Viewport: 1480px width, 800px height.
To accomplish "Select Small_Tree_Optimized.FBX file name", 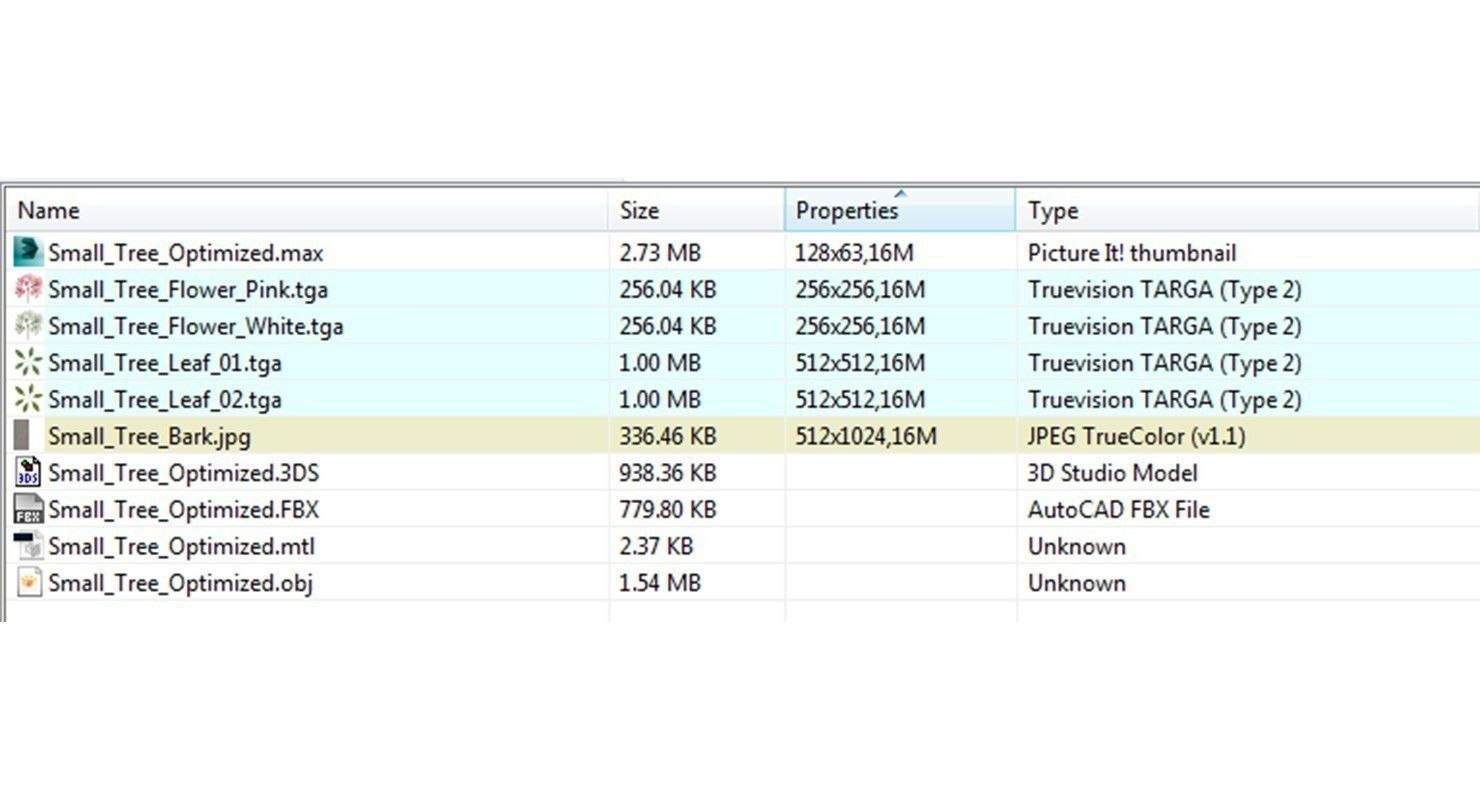I will pyautogui.click(x=183, y=509).
